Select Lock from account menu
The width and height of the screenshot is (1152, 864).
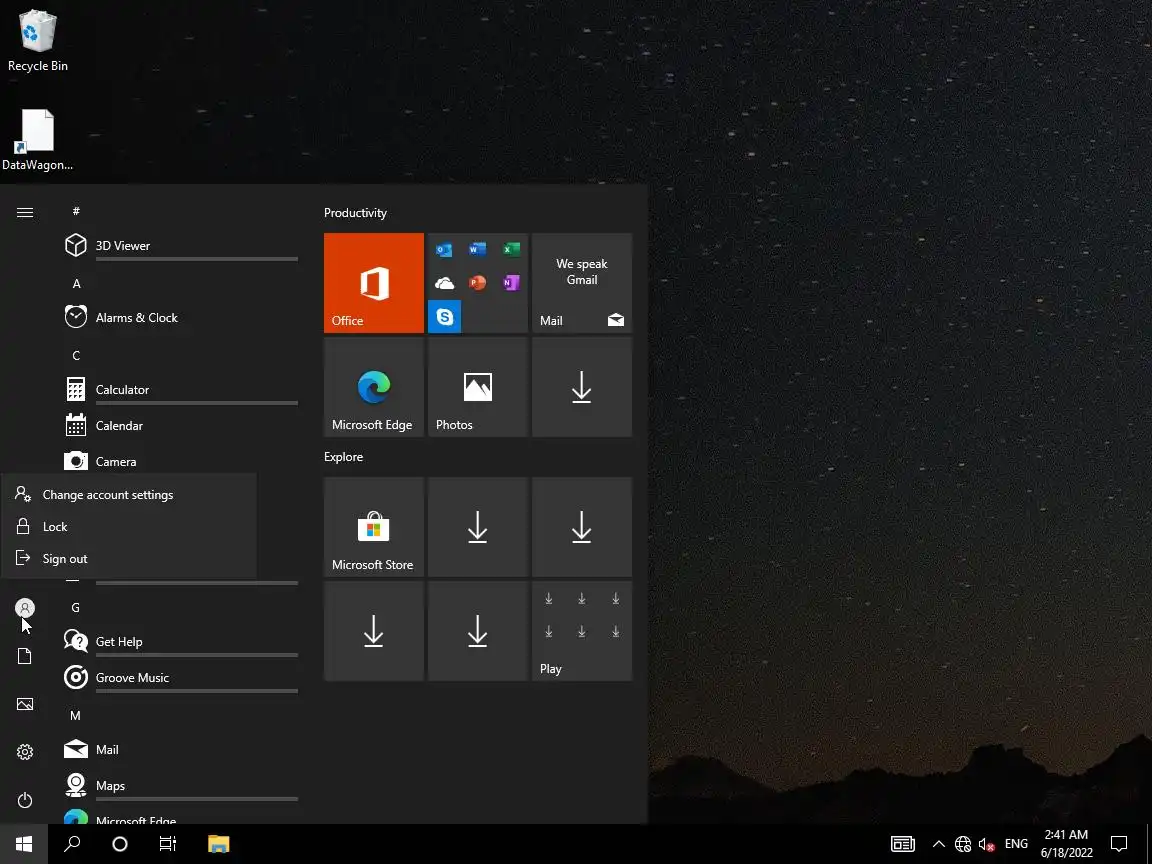129,527
